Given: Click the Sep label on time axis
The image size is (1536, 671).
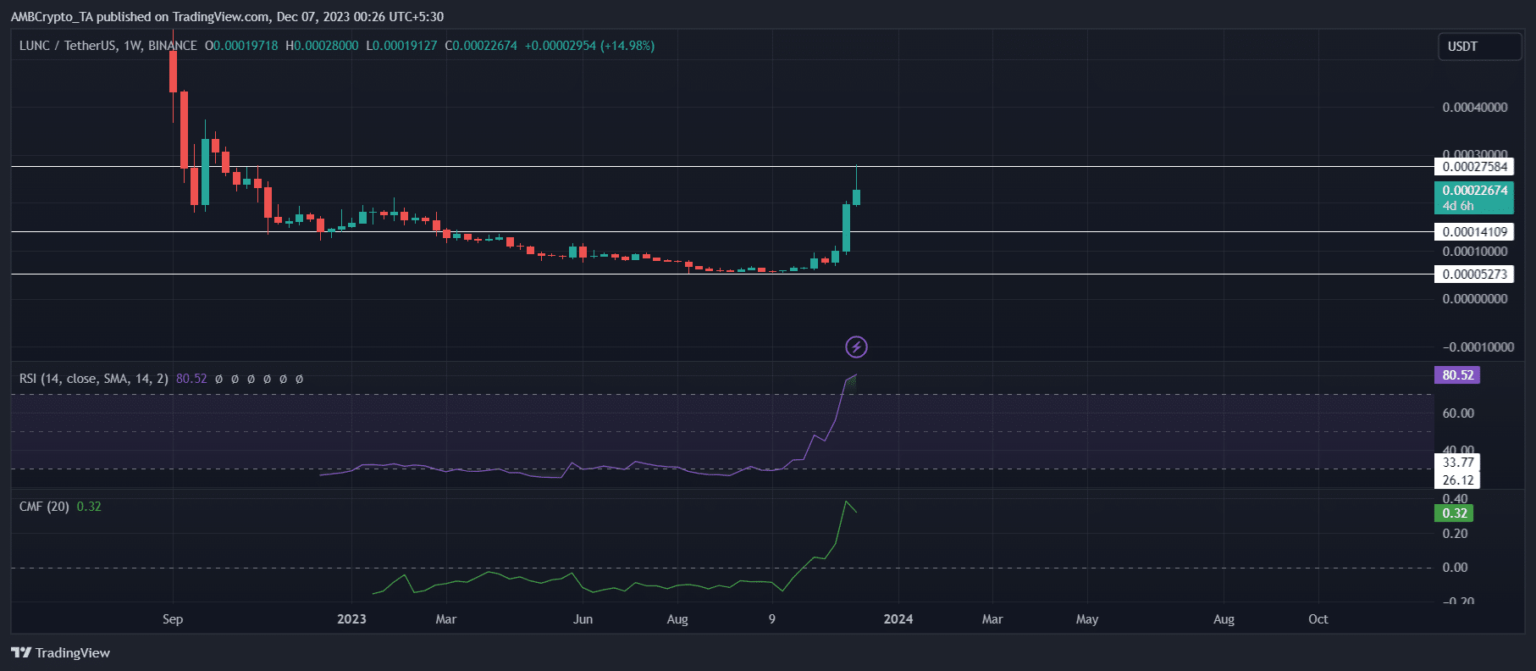Looking at the screenshot, I should [173, 619].
